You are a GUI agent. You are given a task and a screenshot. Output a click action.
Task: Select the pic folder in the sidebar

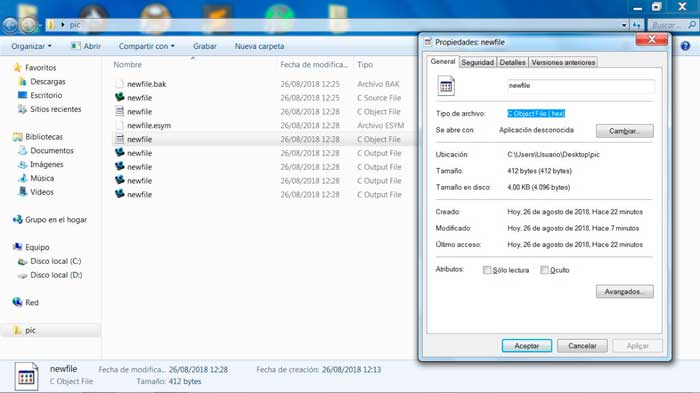tap(30, 330)
